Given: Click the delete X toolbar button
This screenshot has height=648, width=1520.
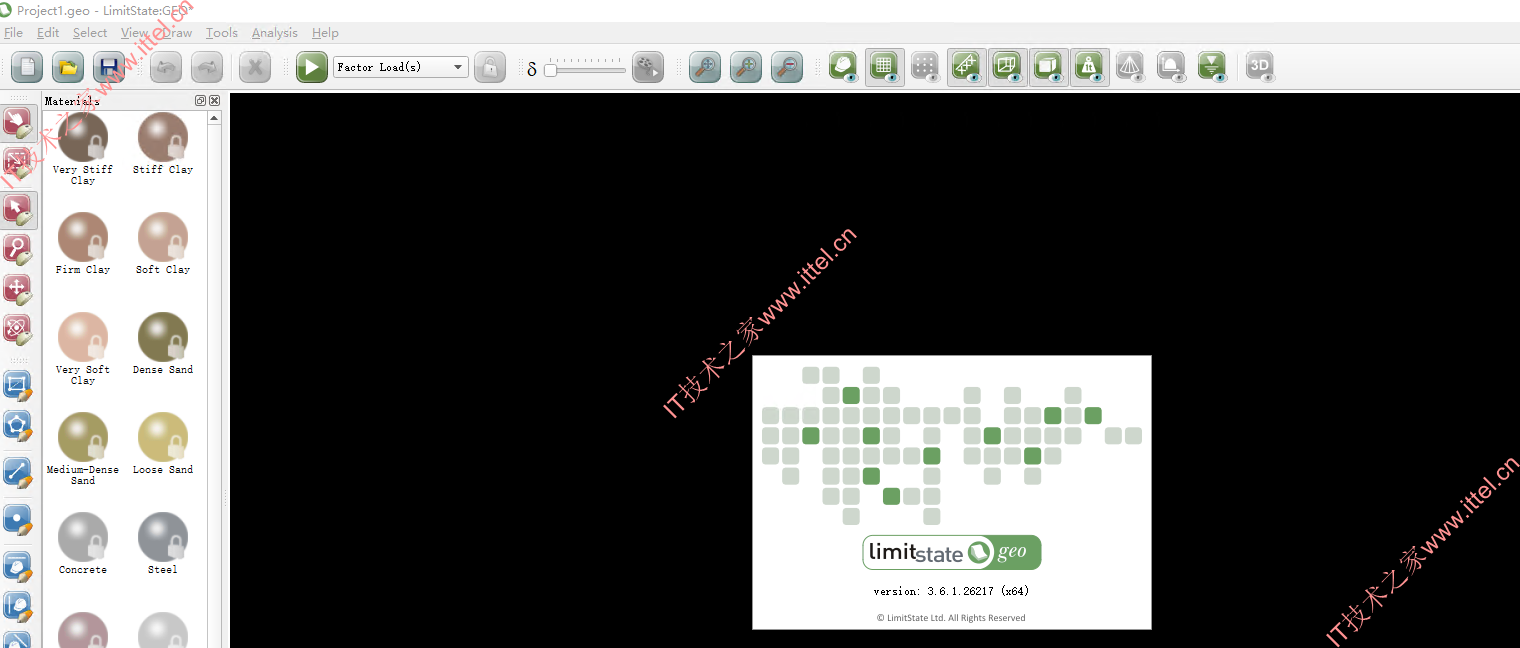Looking at the screenshot, I should coord(255,67).
